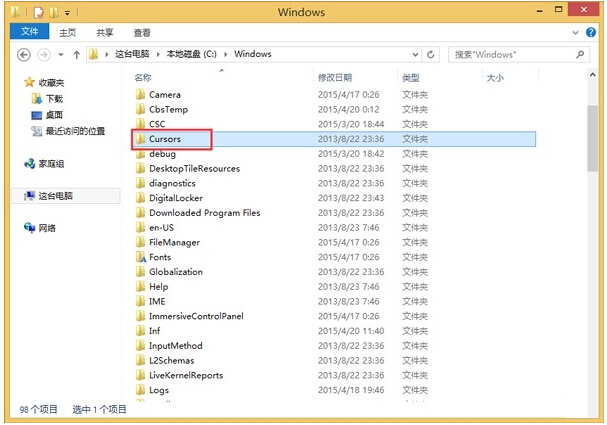Select the en-US folder icon

141,227
